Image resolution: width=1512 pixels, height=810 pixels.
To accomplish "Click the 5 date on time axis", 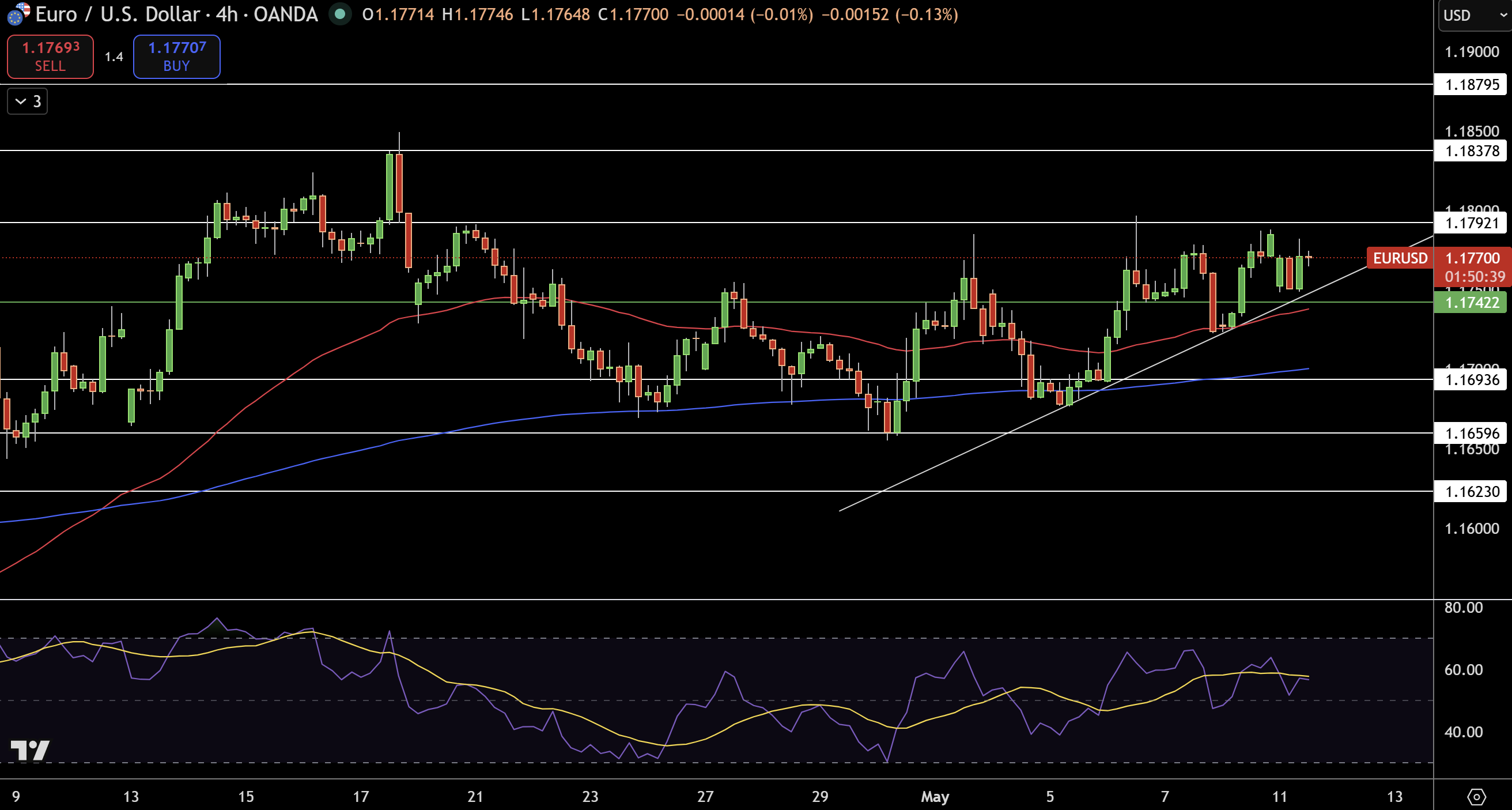I will (1050, 797).
